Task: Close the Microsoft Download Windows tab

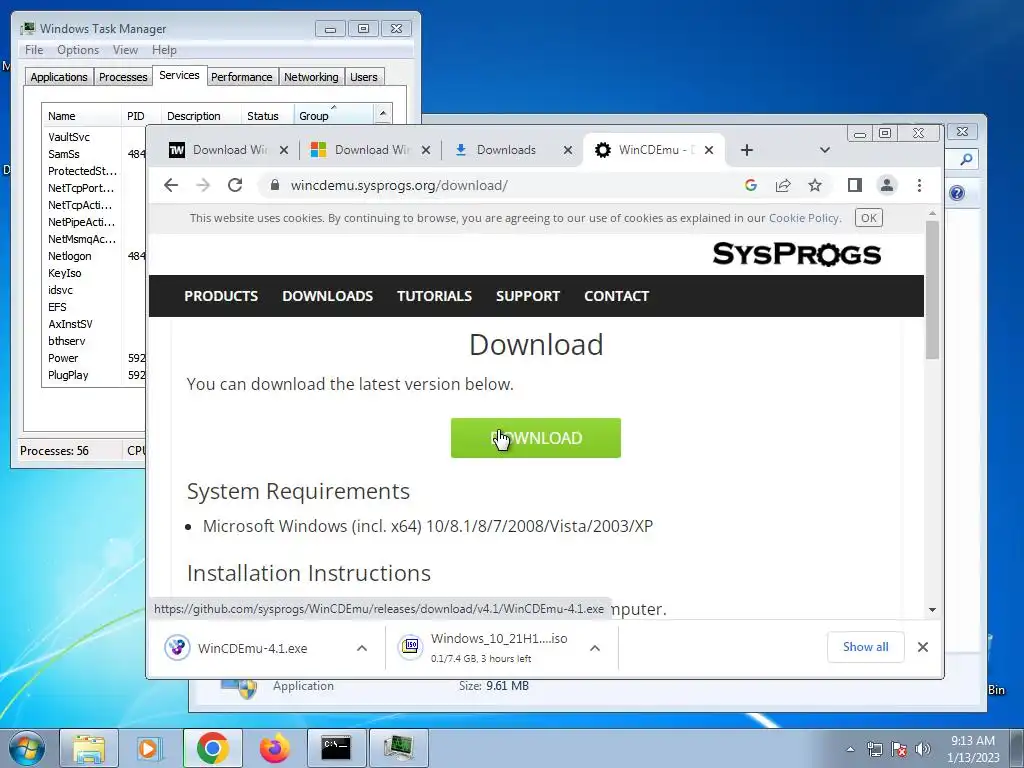Action: point(426,150)
